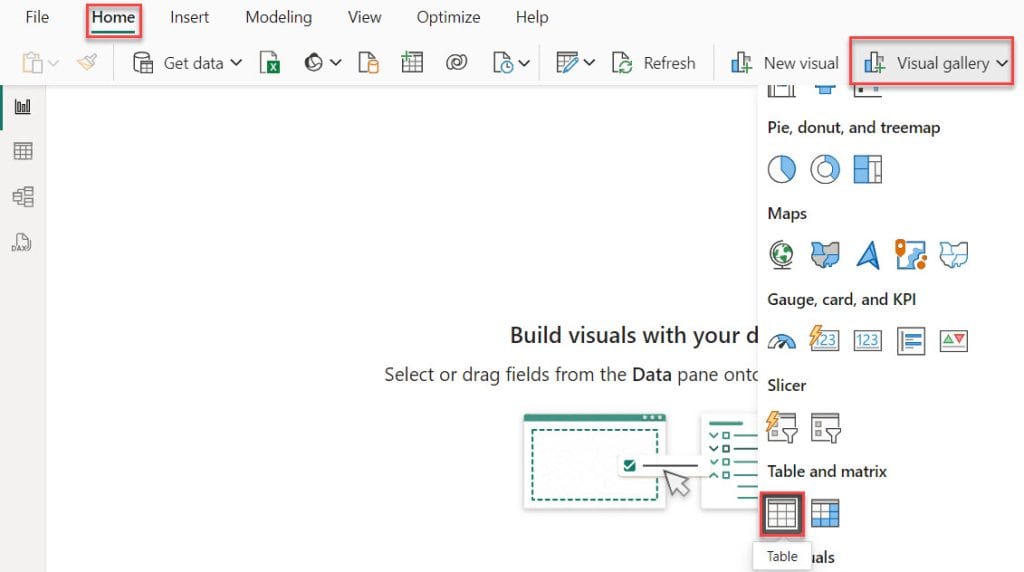The image size is (1024, 572).
Task: Insert the standard Slicer visual
Action: tap(825, 428)
